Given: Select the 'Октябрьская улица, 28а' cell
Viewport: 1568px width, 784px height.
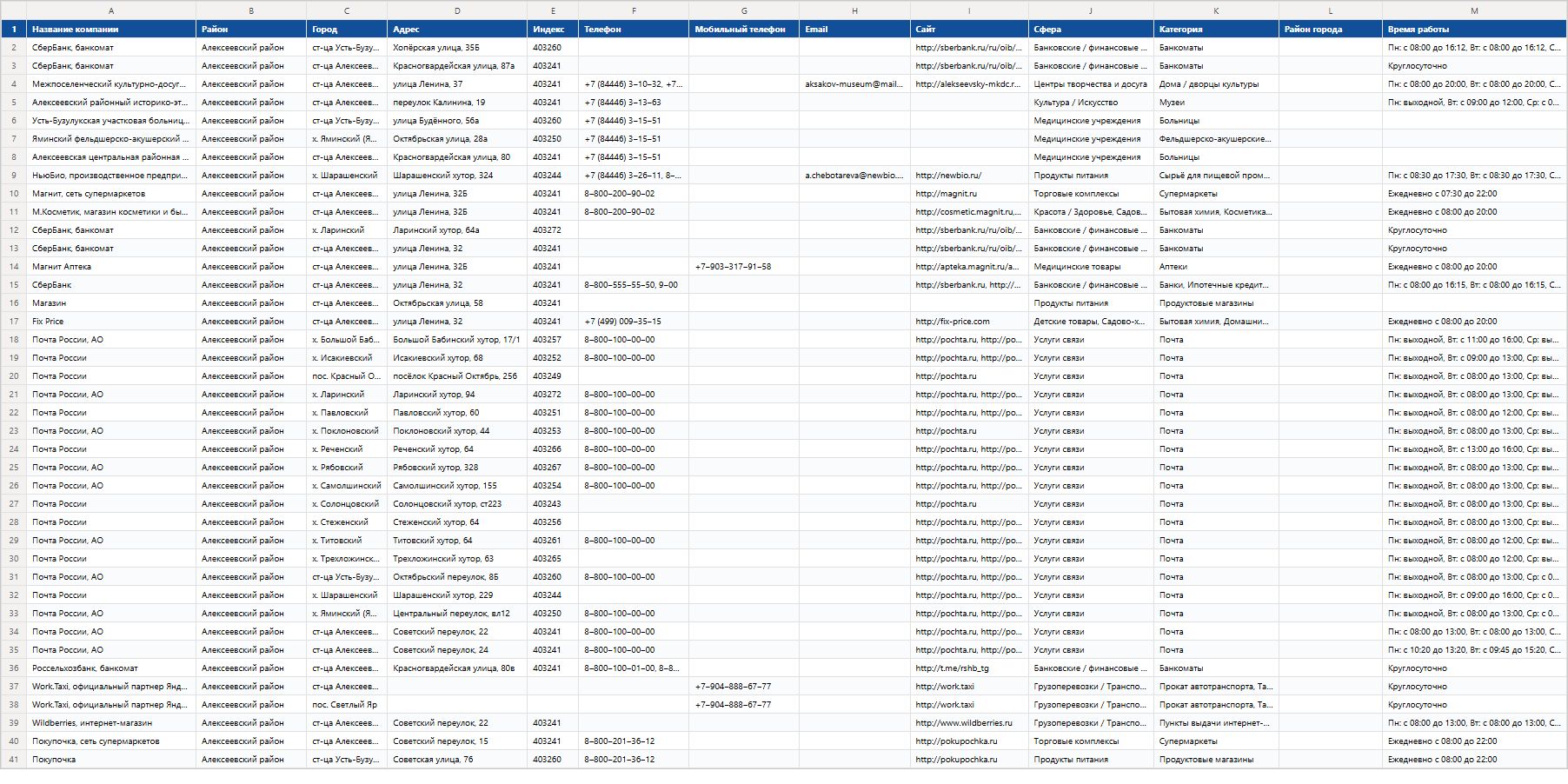Looking at the screenshot, I should 457,139.
